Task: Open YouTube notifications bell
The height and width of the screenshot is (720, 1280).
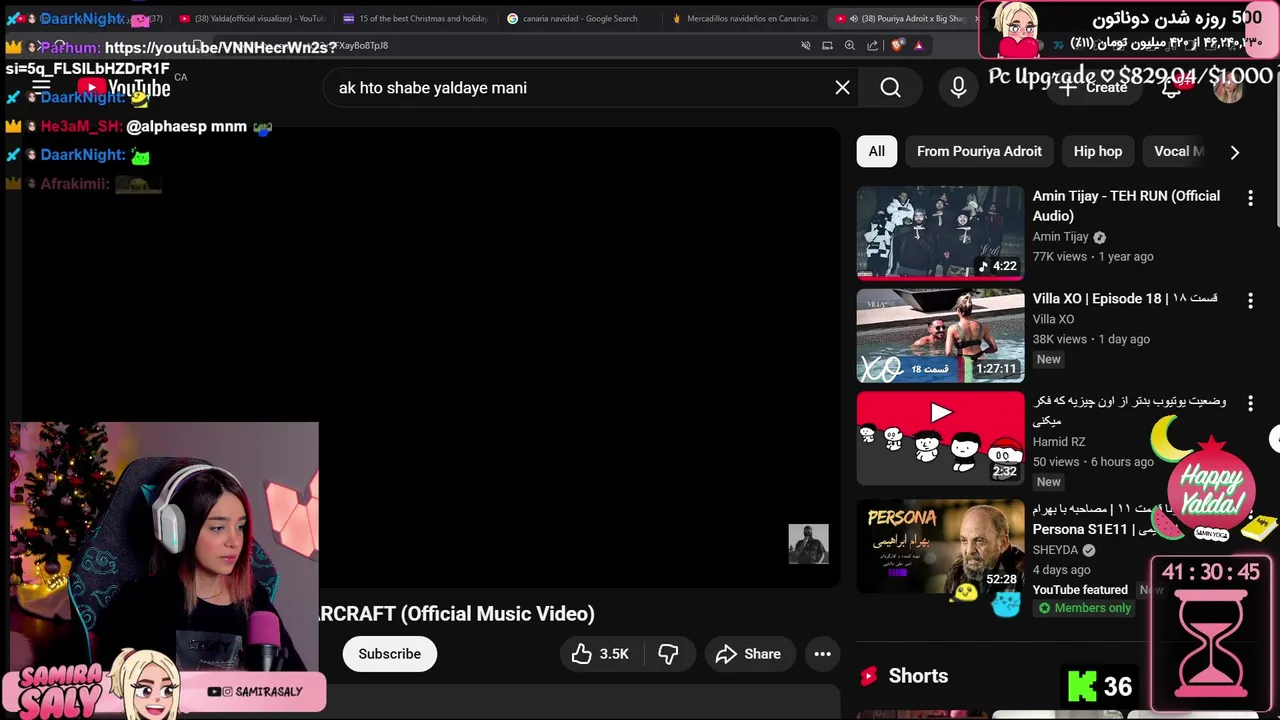Action: tap(1172, 88)
